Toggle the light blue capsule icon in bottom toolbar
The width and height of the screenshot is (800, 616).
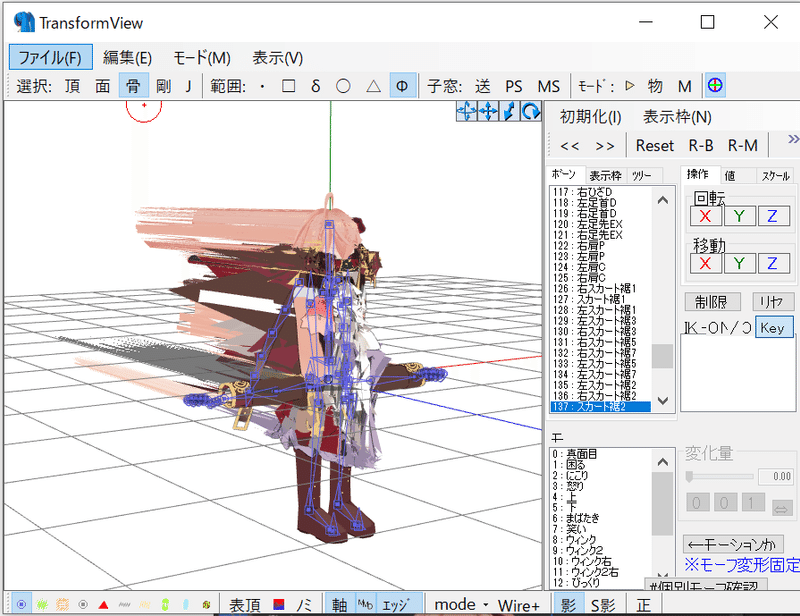(x=186, y=605)
